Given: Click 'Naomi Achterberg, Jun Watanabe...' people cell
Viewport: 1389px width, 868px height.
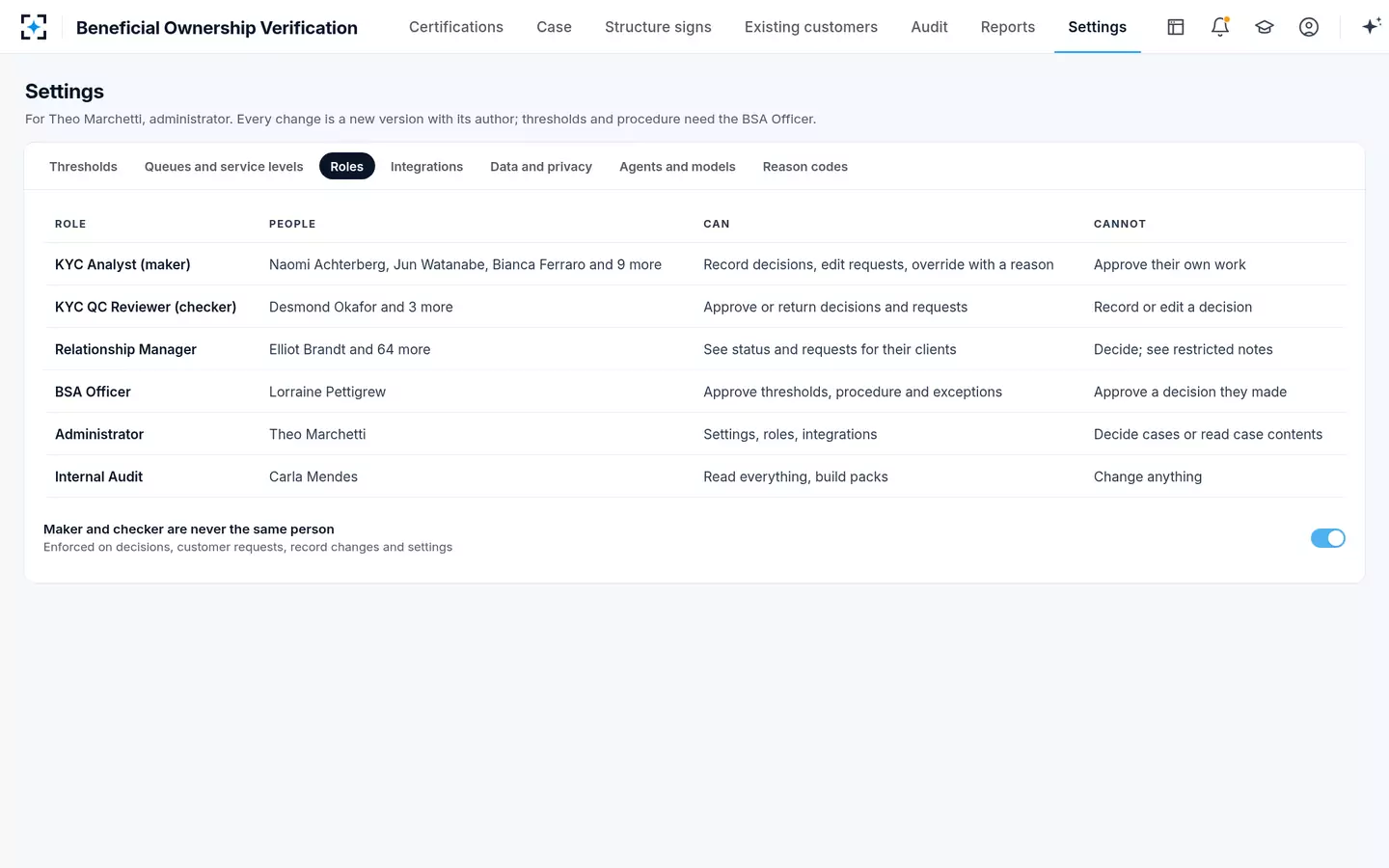Looking at the screenshot, I should coord(465,264).
